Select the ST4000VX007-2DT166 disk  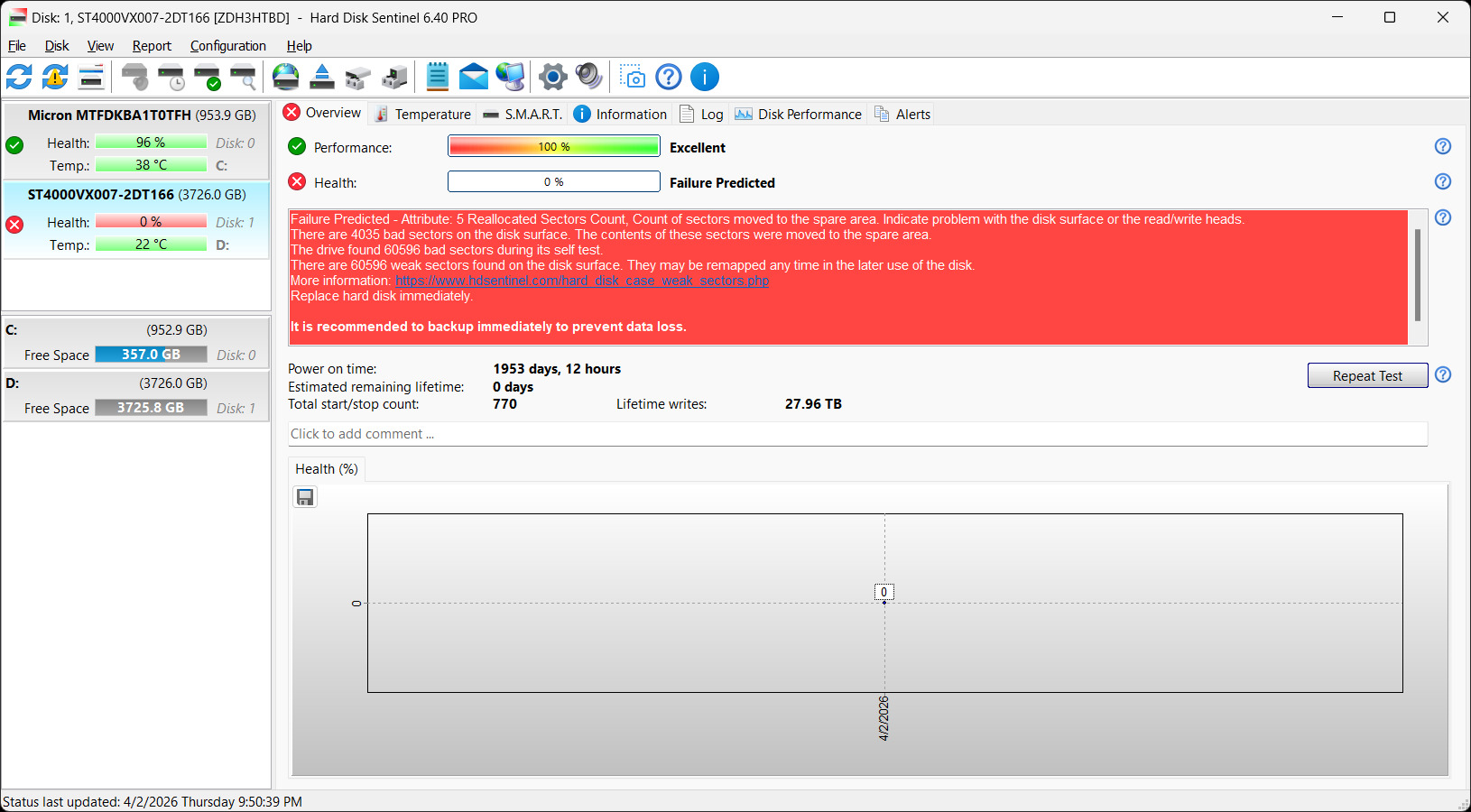tap(136, 220)
